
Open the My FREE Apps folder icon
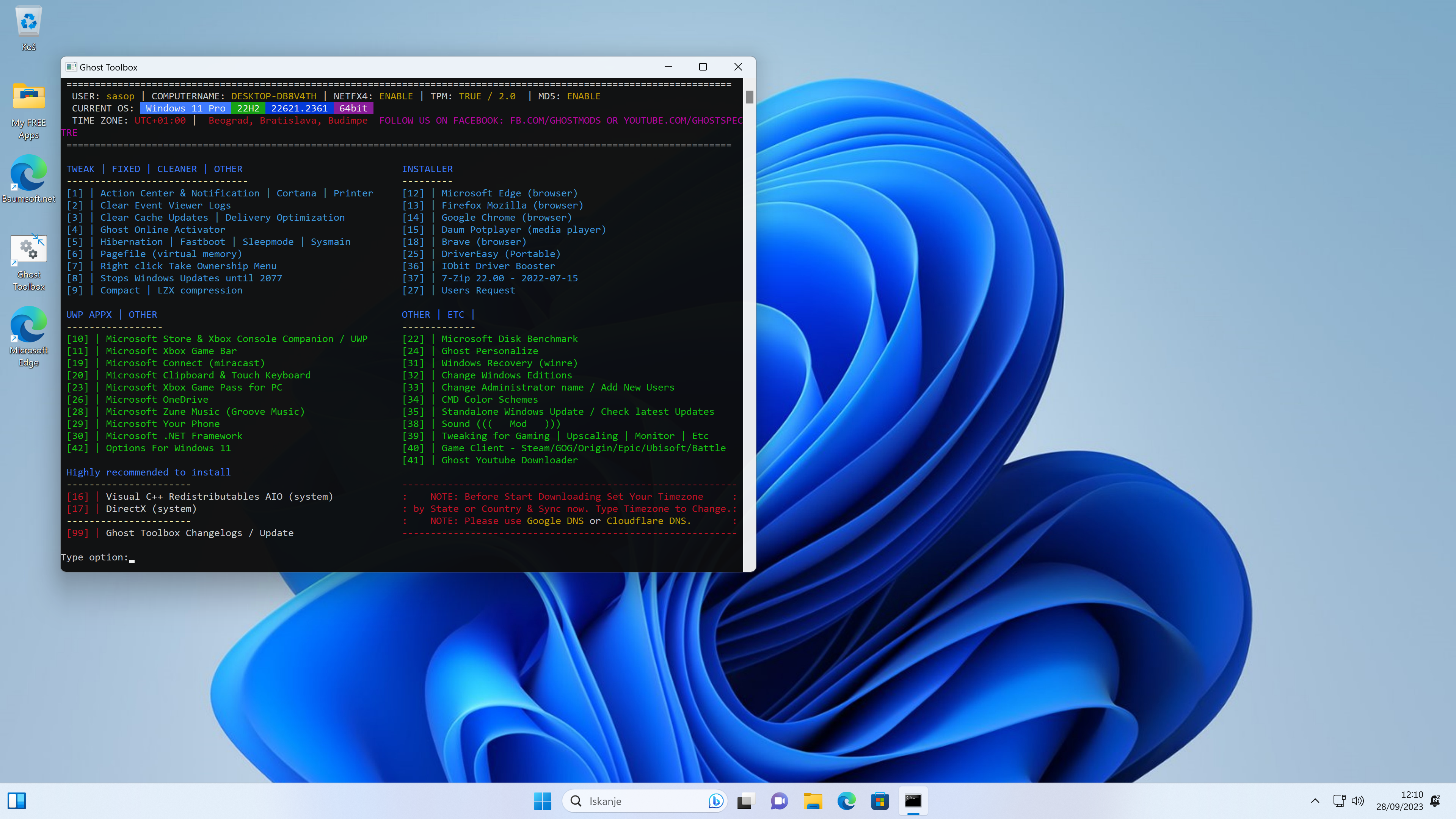pos(28,110)
